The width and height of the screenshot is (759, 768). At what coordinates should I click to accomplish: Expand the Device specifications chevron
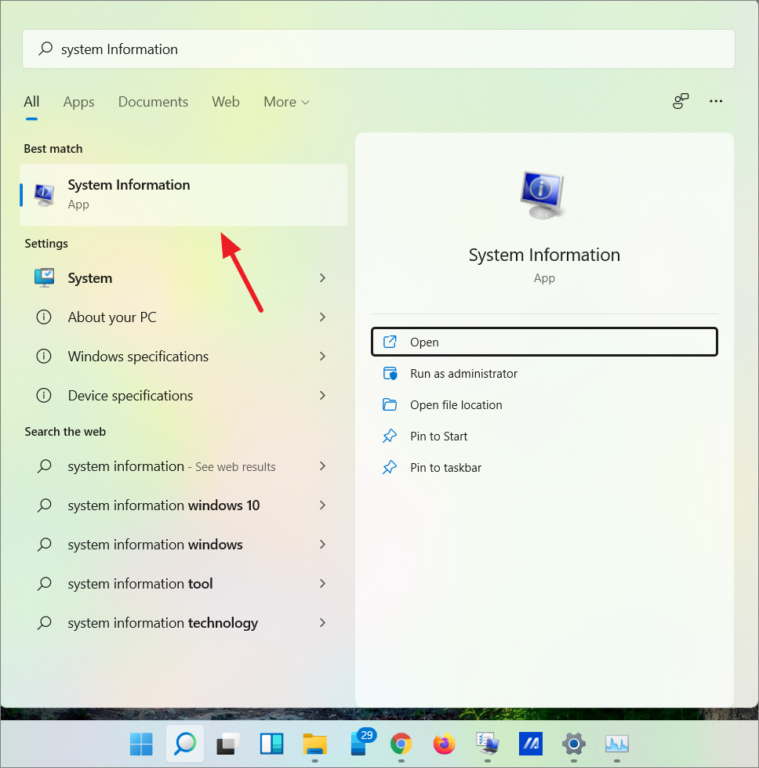point(322,395)
